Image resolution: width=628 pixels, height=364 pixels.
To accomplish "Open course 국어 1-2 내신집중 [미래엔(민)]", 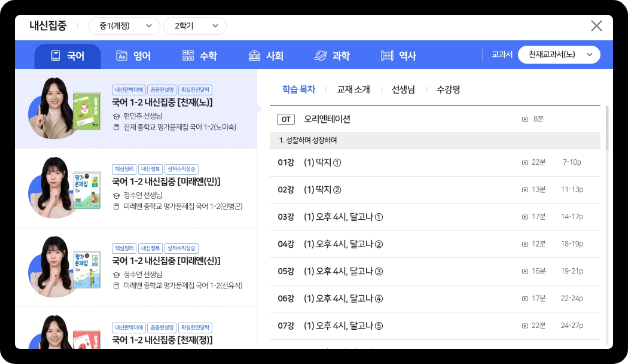I will tap(166, 182).
